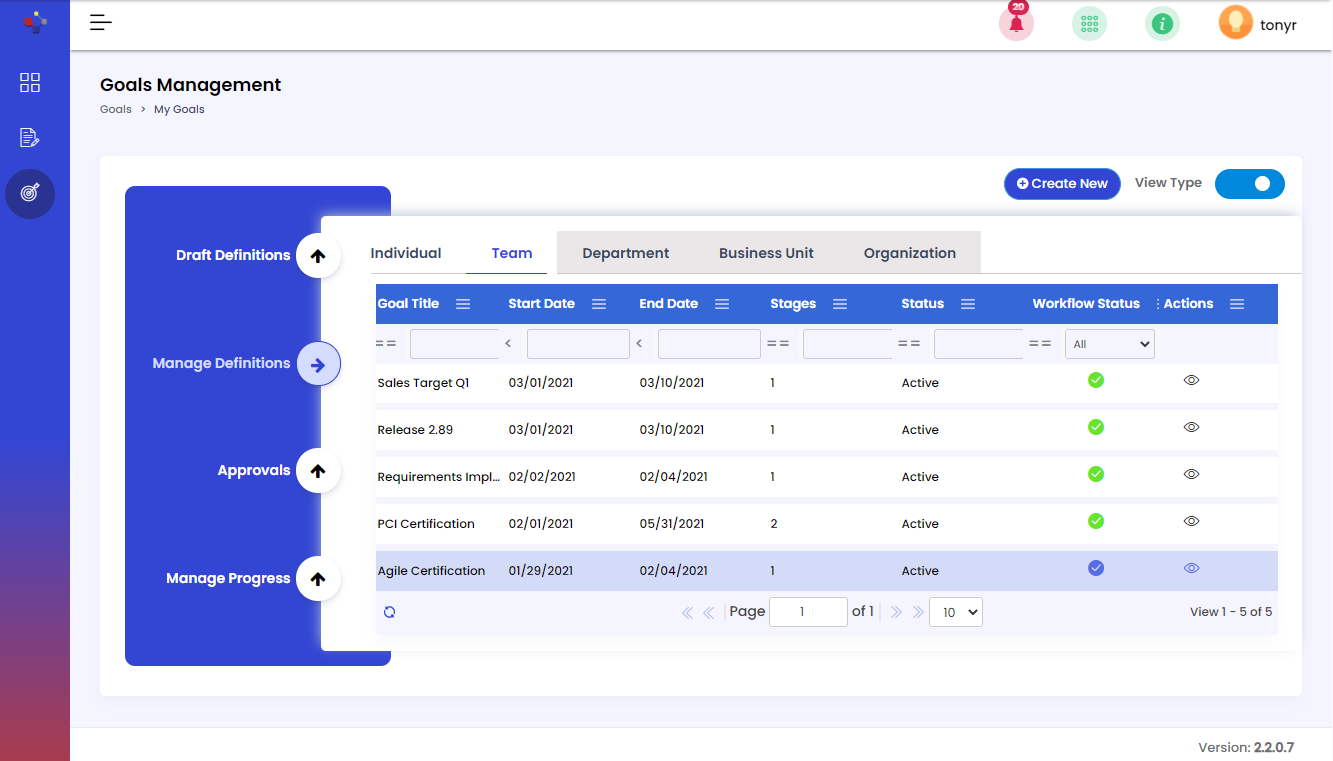Click the Goal Title filter input field
This screenshot has width=1333, height=761.
pos(455,344)
